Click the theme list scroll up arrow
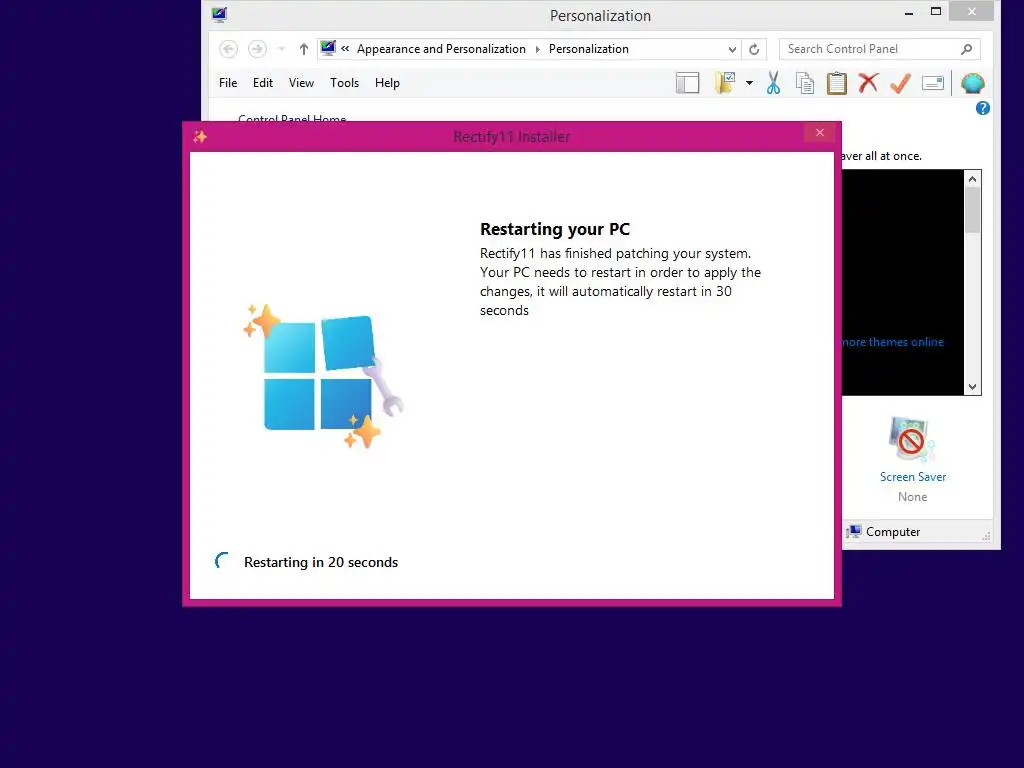 (x=972, y=178)
